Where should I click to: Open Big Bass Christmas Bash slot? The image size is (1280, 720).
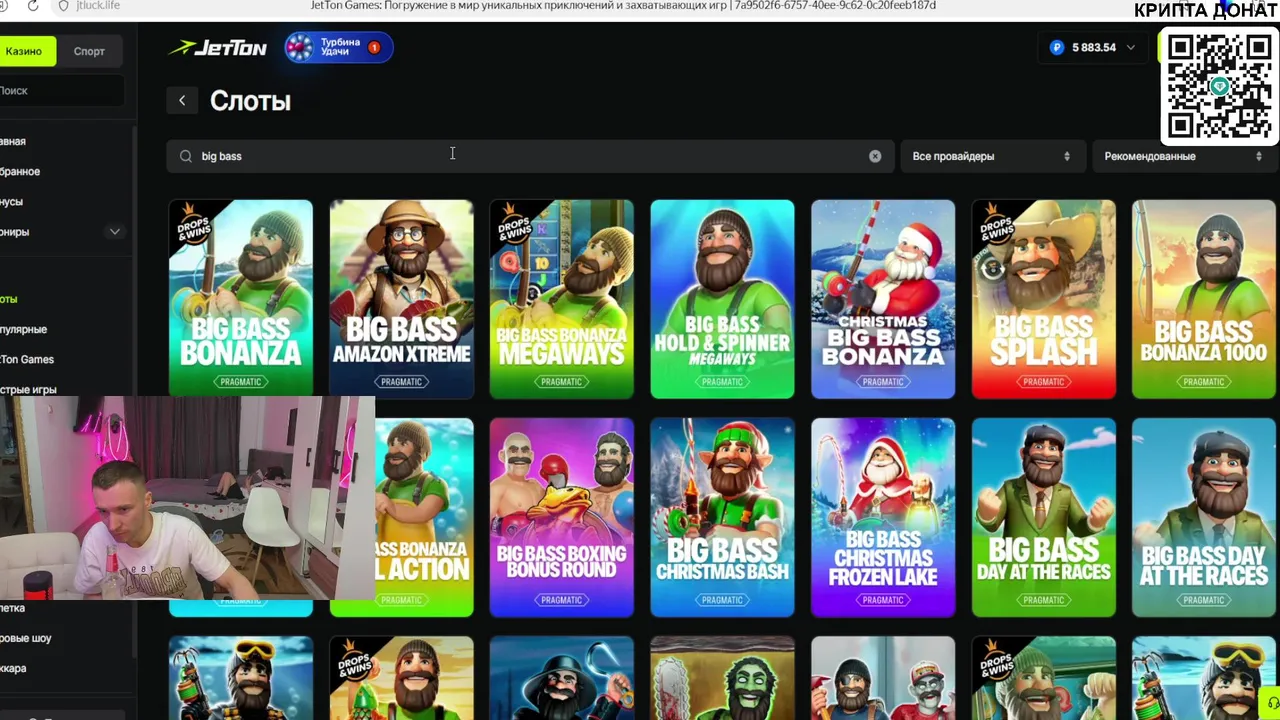tap(722, 517)
